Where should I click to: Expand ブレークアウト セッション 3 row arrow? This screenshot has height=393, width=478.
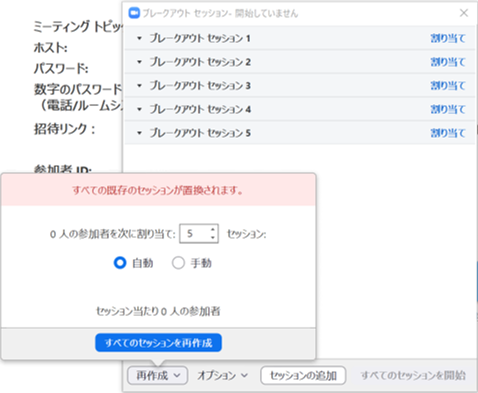(x=139, y=86)
